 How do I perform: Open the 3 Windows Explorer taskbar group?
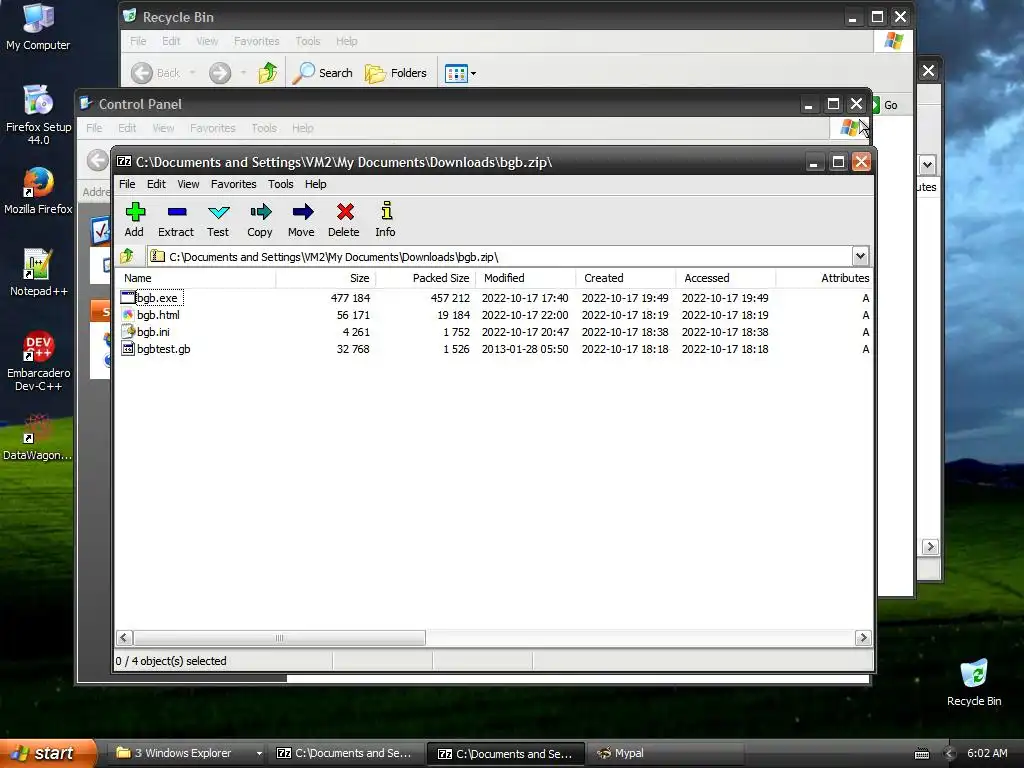[187, 753]
